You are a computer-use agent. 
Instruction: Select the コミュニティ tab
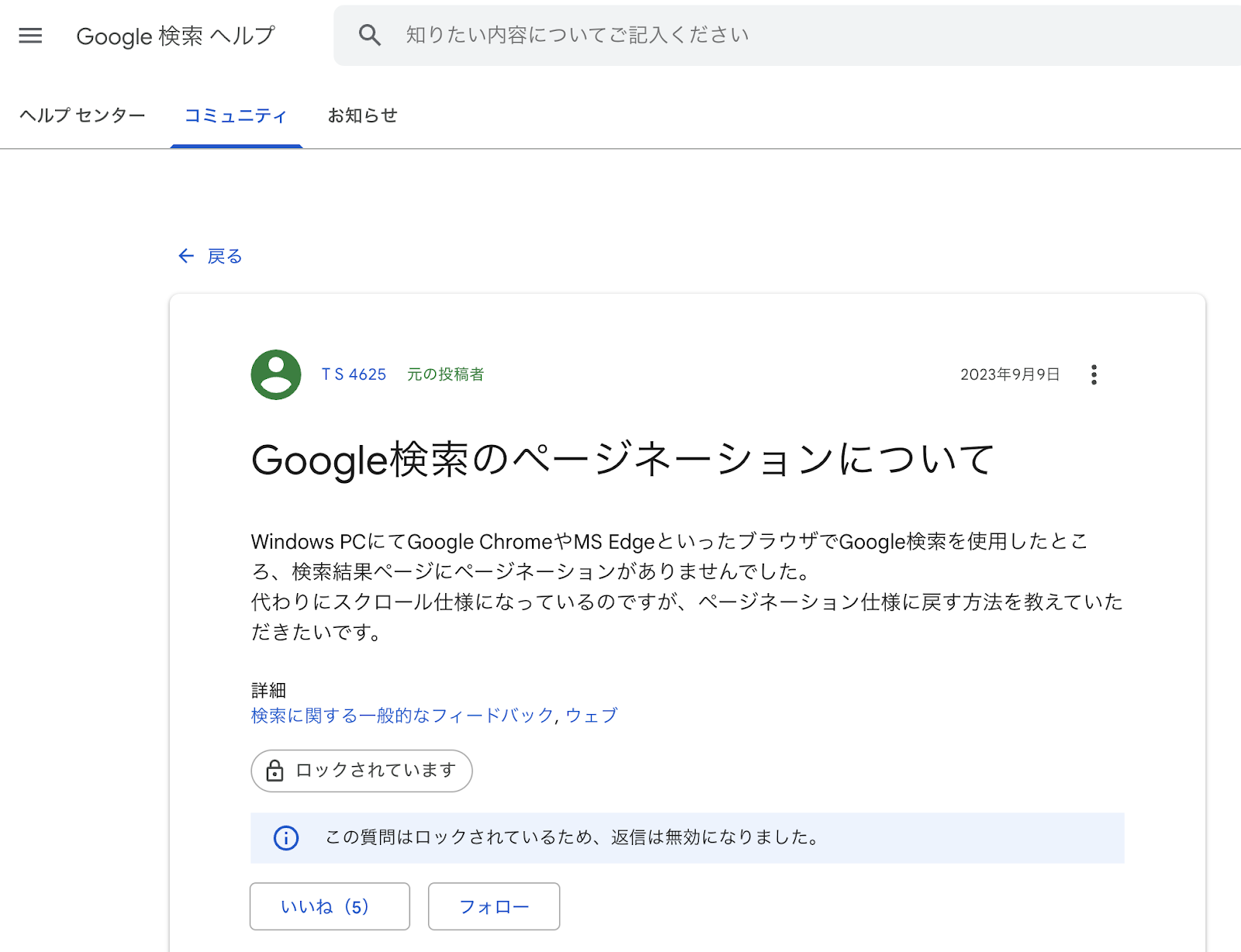pos(236,116)
